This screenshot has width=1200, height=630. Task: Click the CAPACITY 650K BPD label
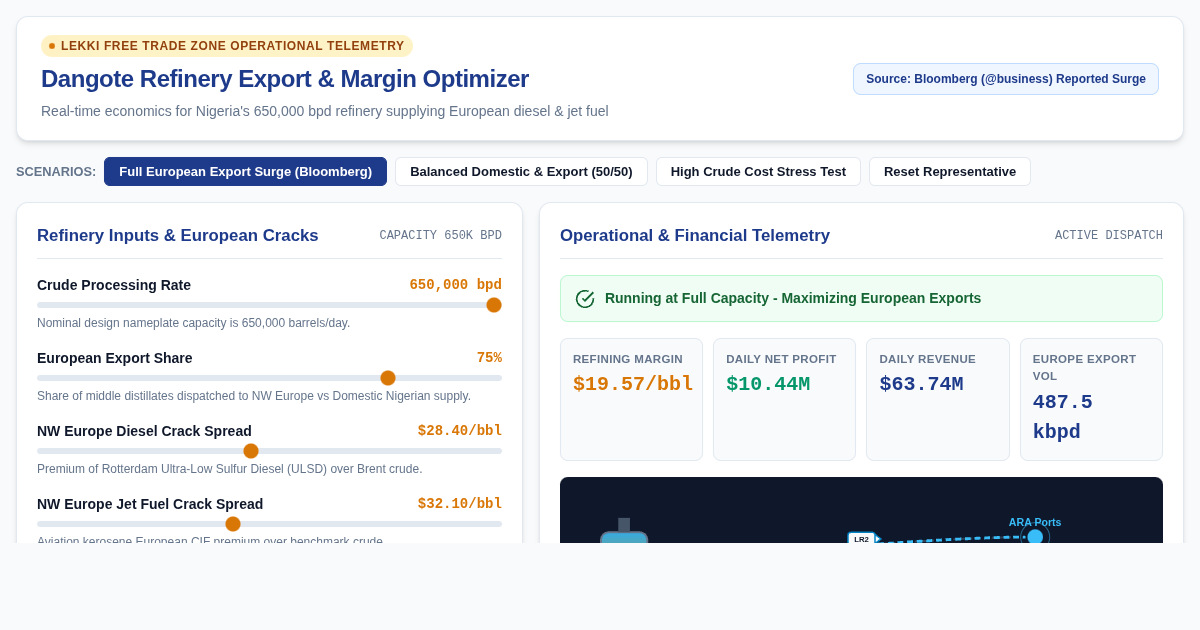point(441,236)
